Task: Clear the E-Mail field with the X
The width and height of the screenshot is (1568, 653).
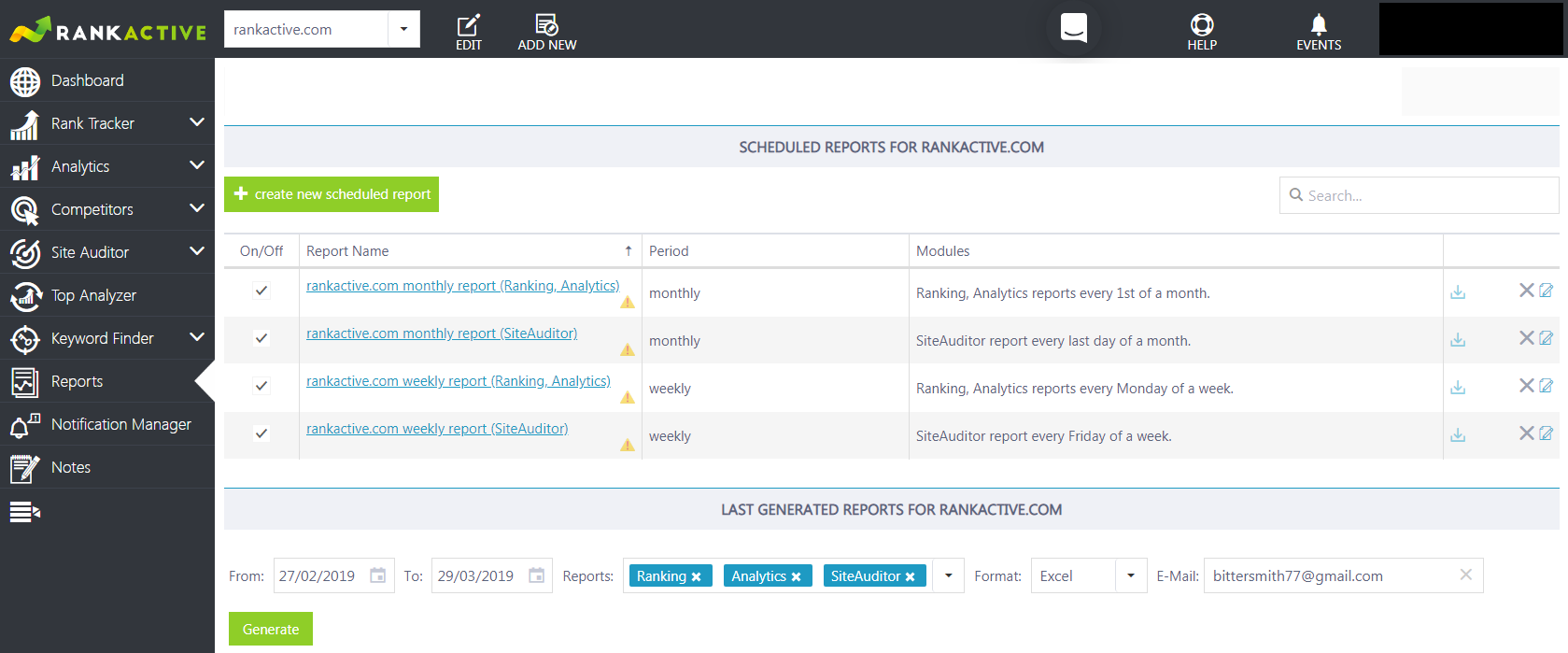Action: [x=1466, y=575]
